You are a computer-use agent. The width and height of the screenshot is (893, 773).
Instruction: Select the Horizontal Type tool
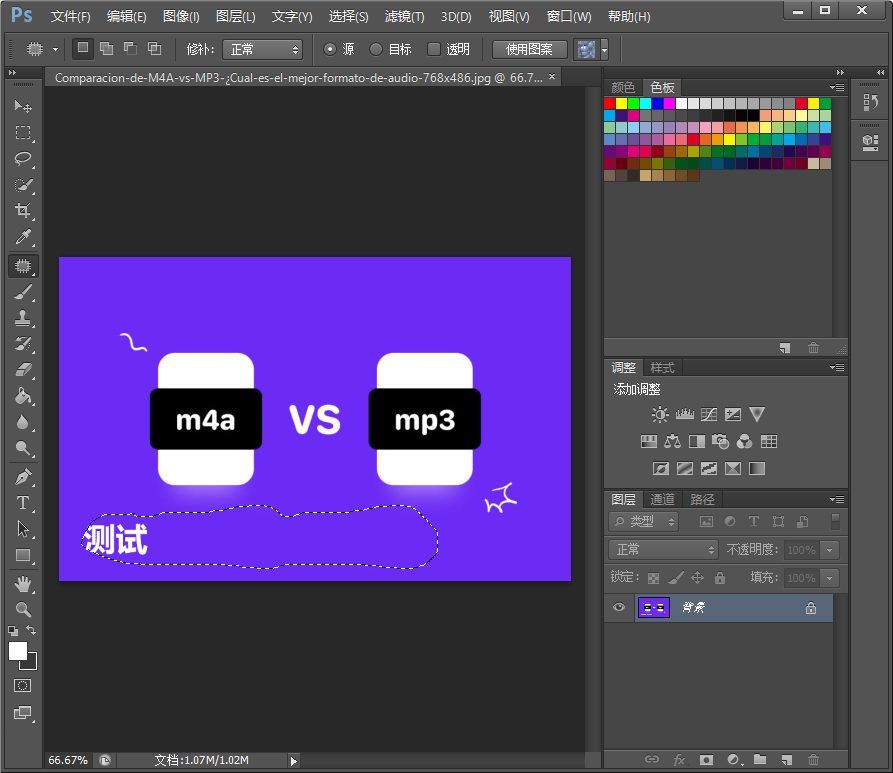pyautogui.click(x=23, y=502)
